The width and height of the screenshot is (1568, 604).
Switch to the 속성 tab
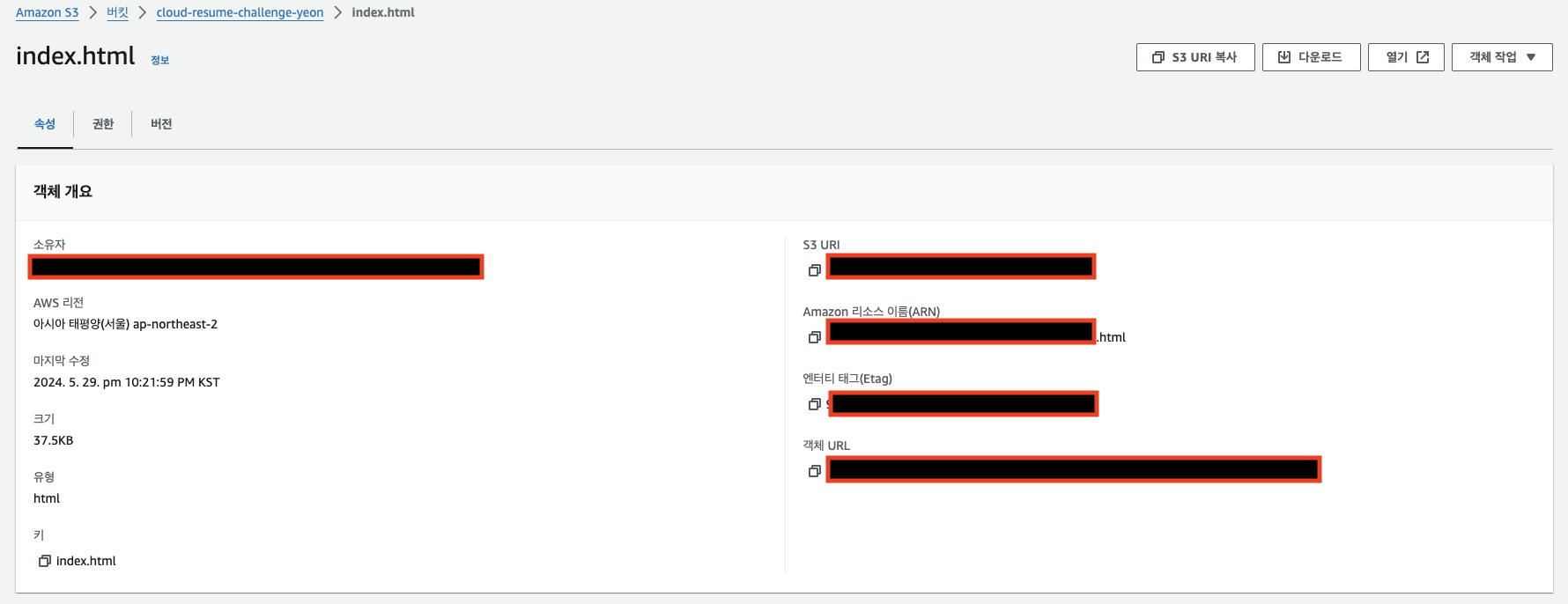tap(45, 124)
